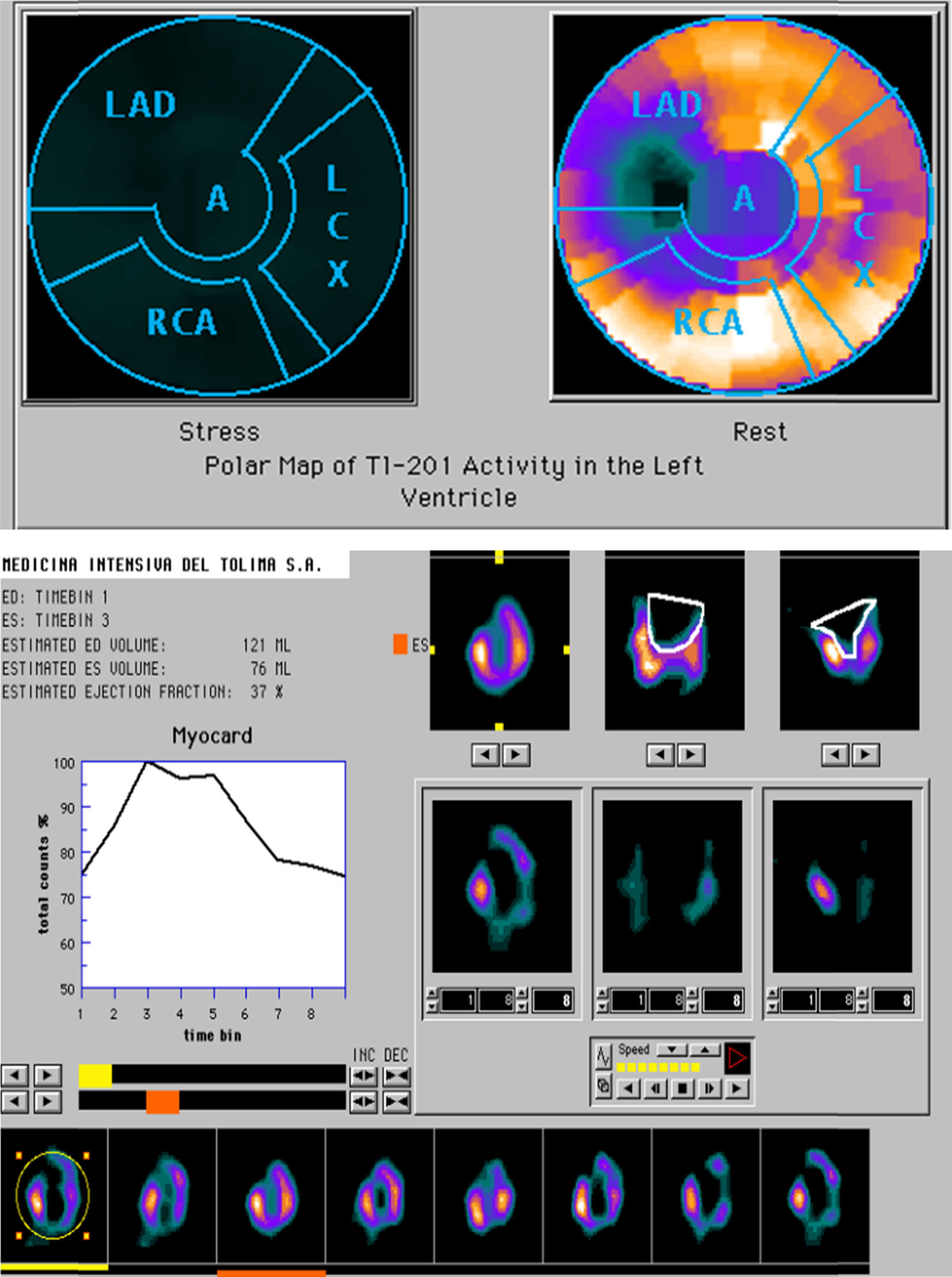Click the yellow ED slider handle
Viewport: 952px width, 1277px height.
[95, 1076]
